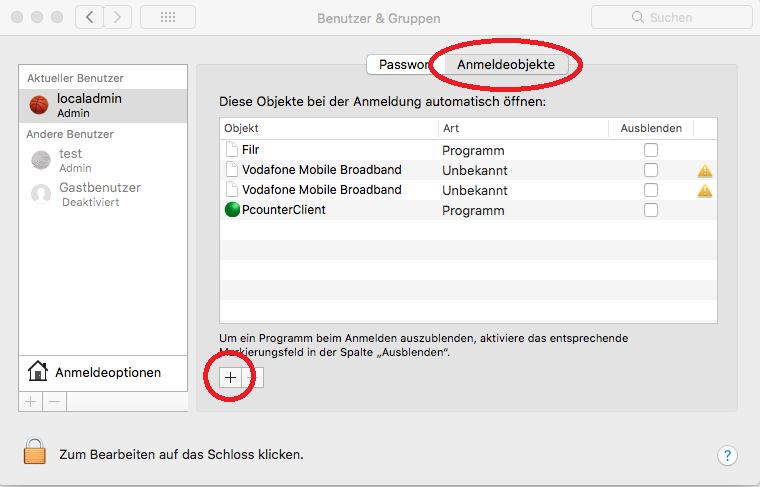The width and height of the screenshot is (760, 487).
Task: Click the warning icon in the first Vodafone row
Action: click(705, 170)
